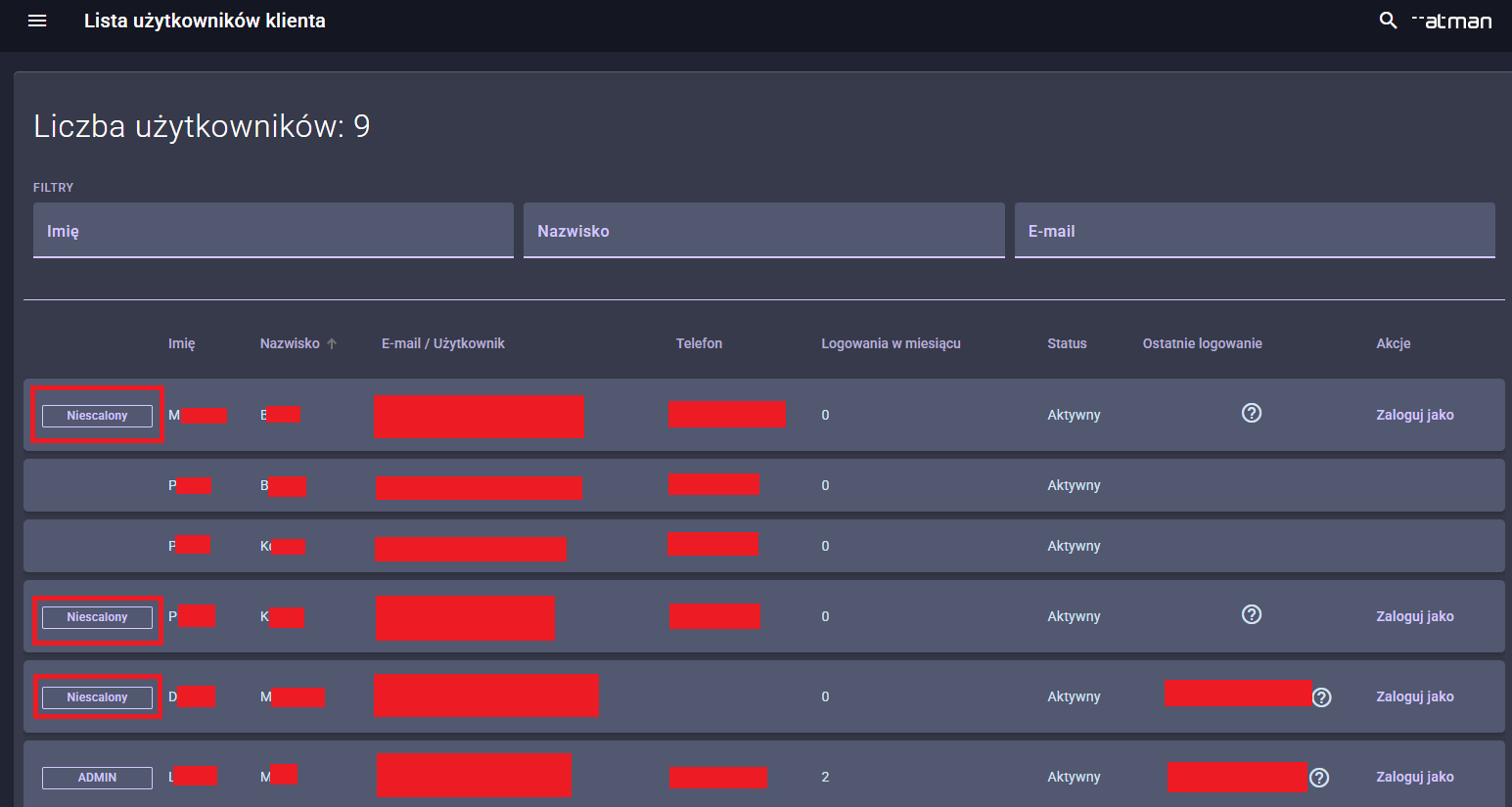1512x807 pixels.
Task: Click the FILTRY label
Action: pos(53,187)
